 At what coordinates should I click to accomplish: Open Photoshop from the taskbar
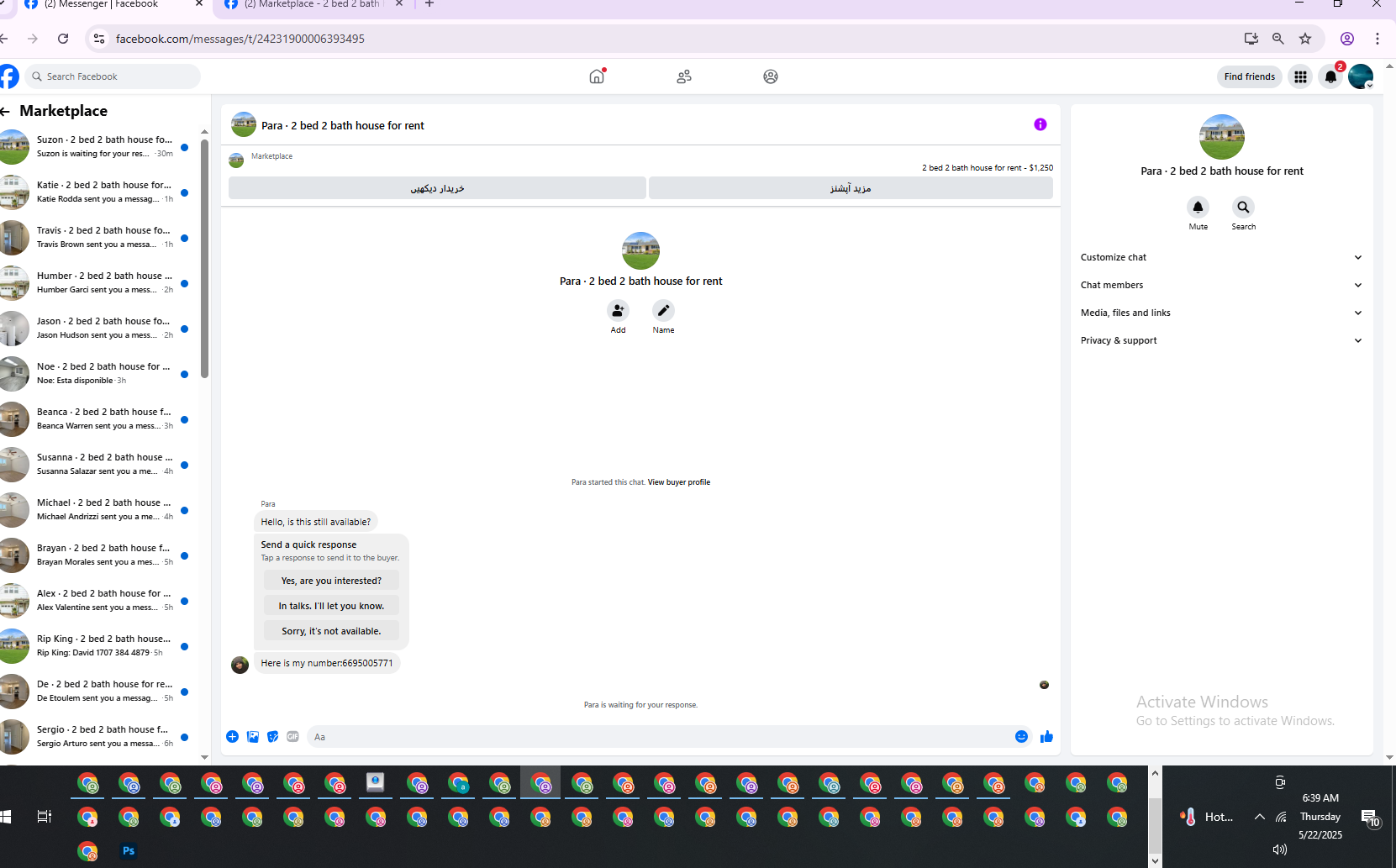(x=129, y=850)
